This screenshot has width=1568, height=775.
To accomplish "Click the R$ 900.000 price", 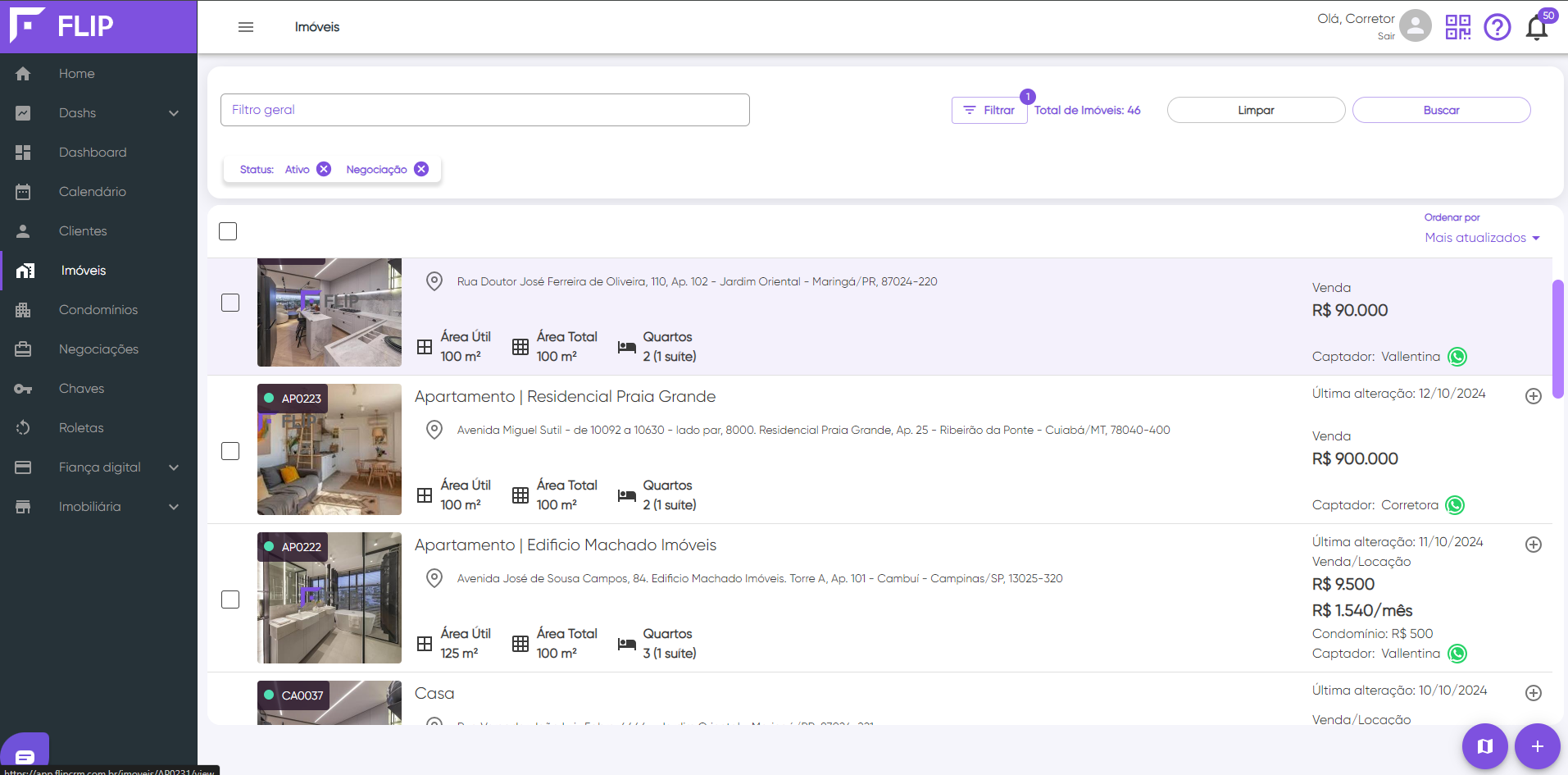I will (x=1355, y=459).
